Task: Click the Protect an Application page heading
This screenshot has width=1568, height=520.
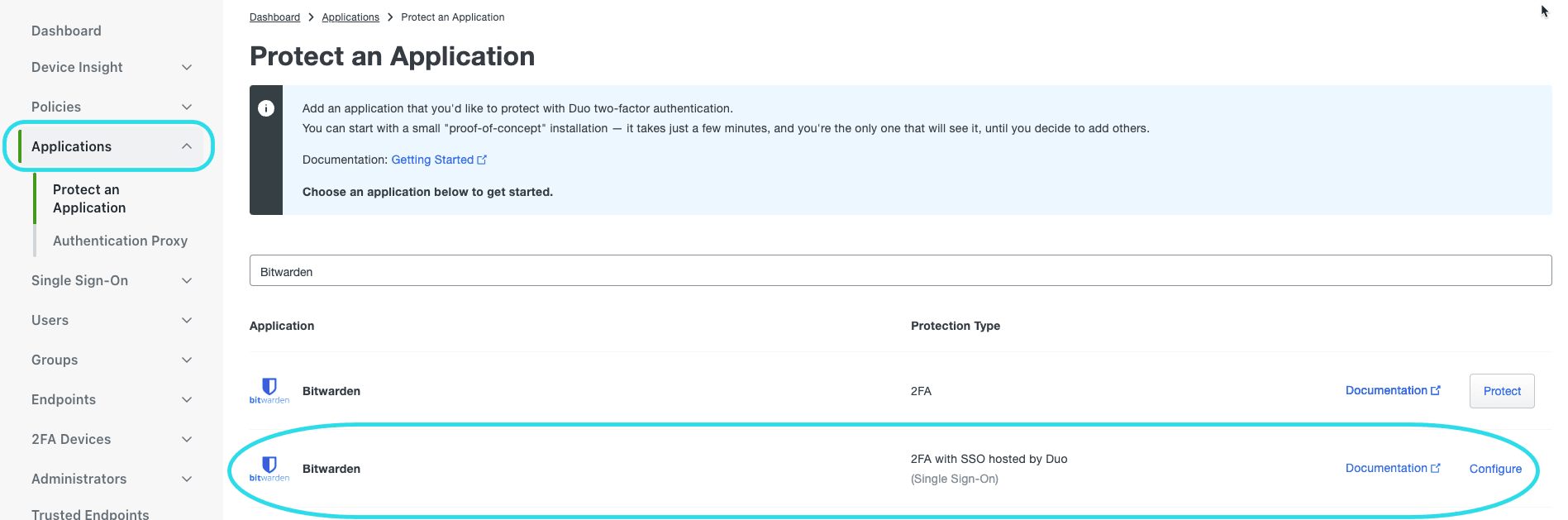Action: [x=392, y=56]
